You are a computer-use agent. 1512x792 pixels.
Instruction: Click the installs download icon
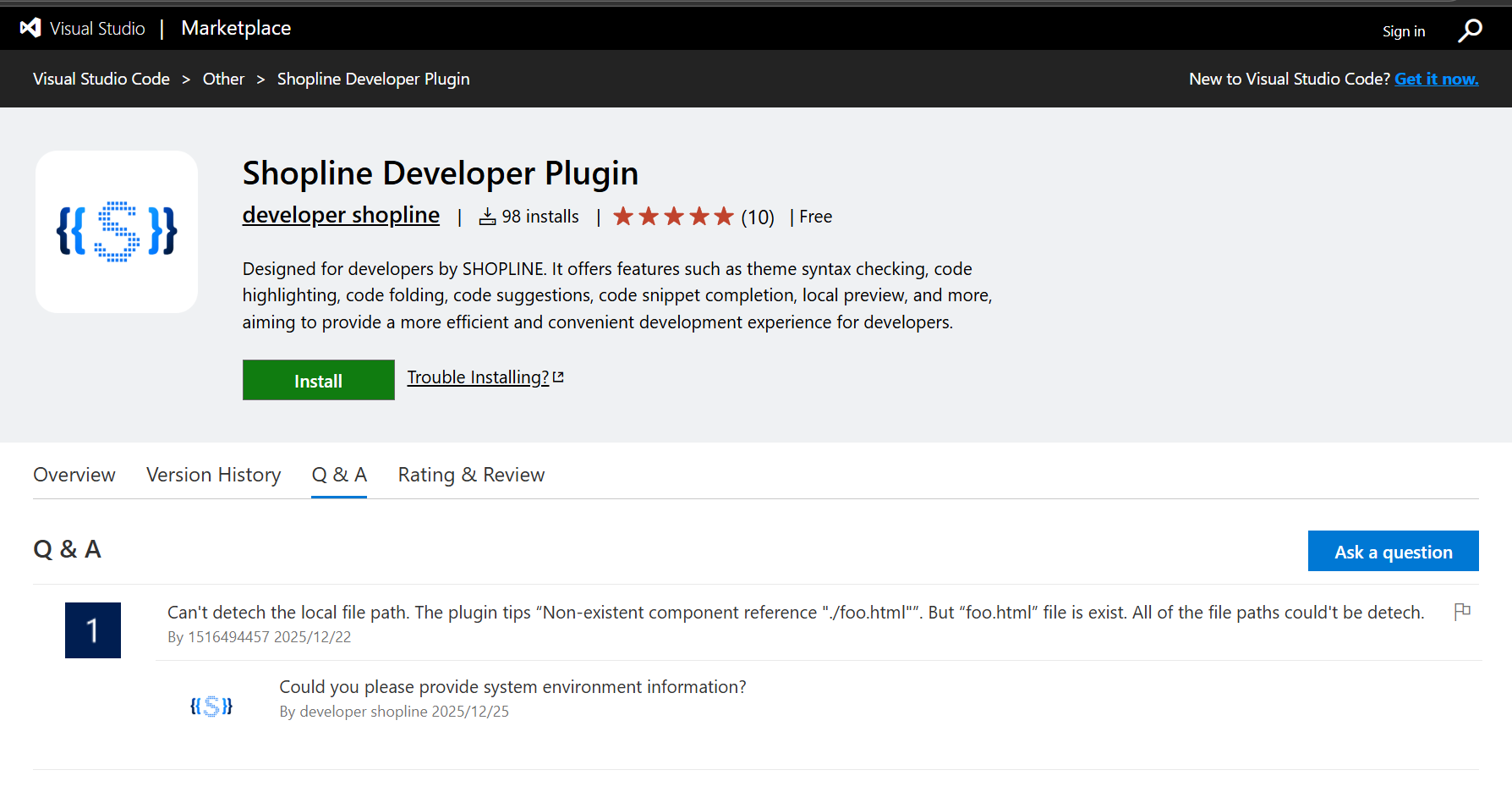coord(487,217)
